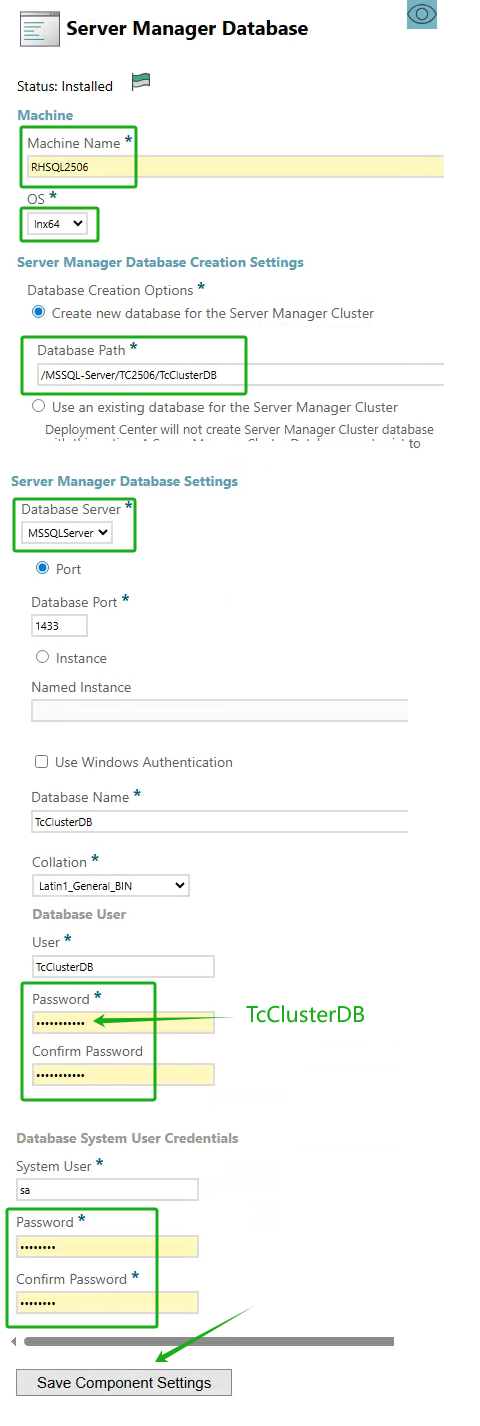This screenshot has width=480, height=1426.
Task: Click the Status: Installed text
Action: pyautogui.click(x=65, y=86)
